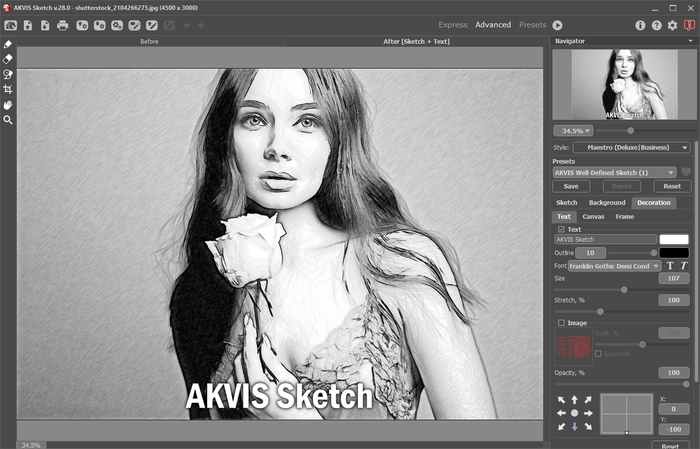Click the Size value field 107
Screen dimensions: 700x449
click(x=674, y=278)
